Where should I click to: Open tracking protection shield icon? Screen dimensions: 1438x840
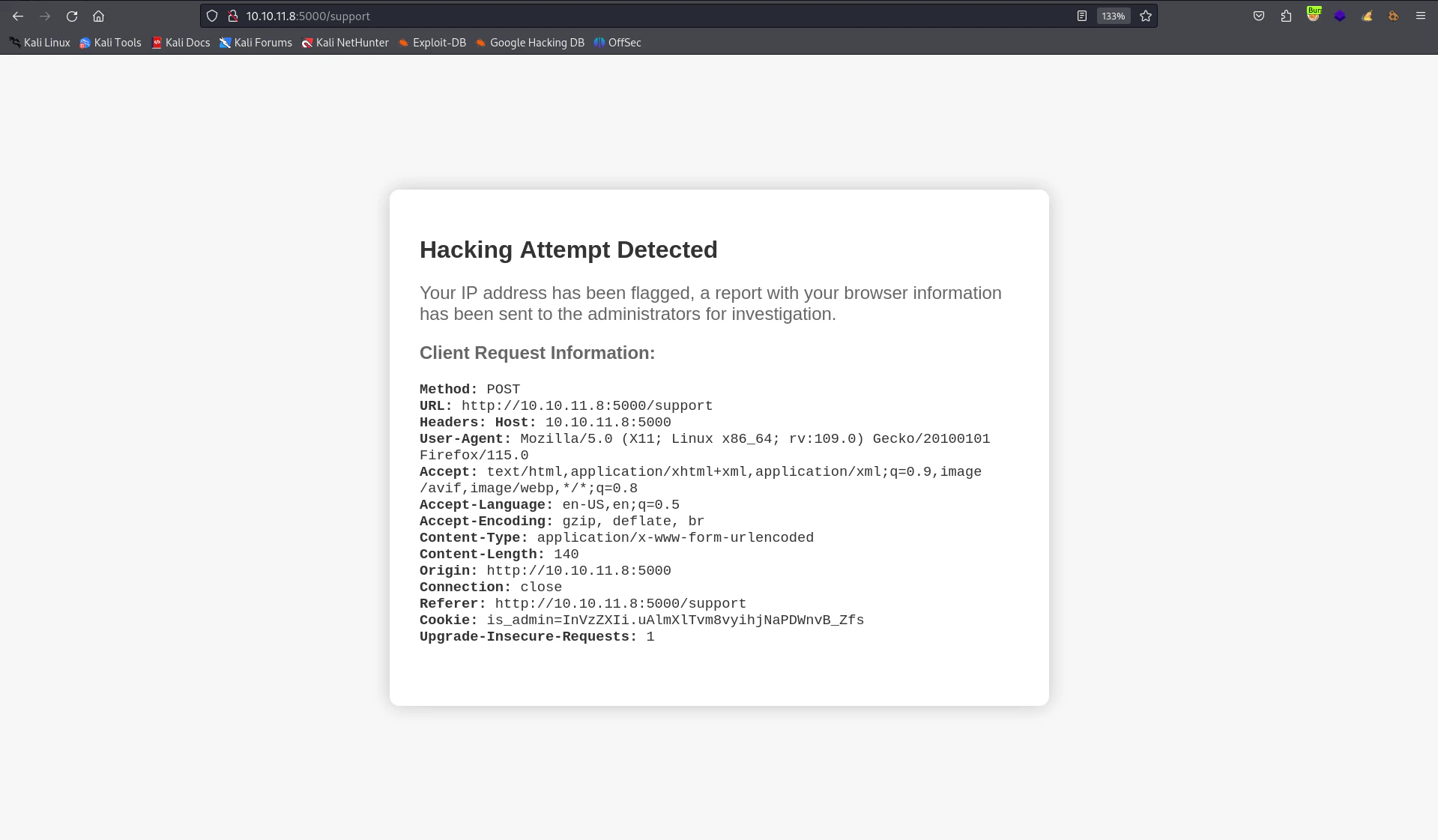tap(212, 16)
